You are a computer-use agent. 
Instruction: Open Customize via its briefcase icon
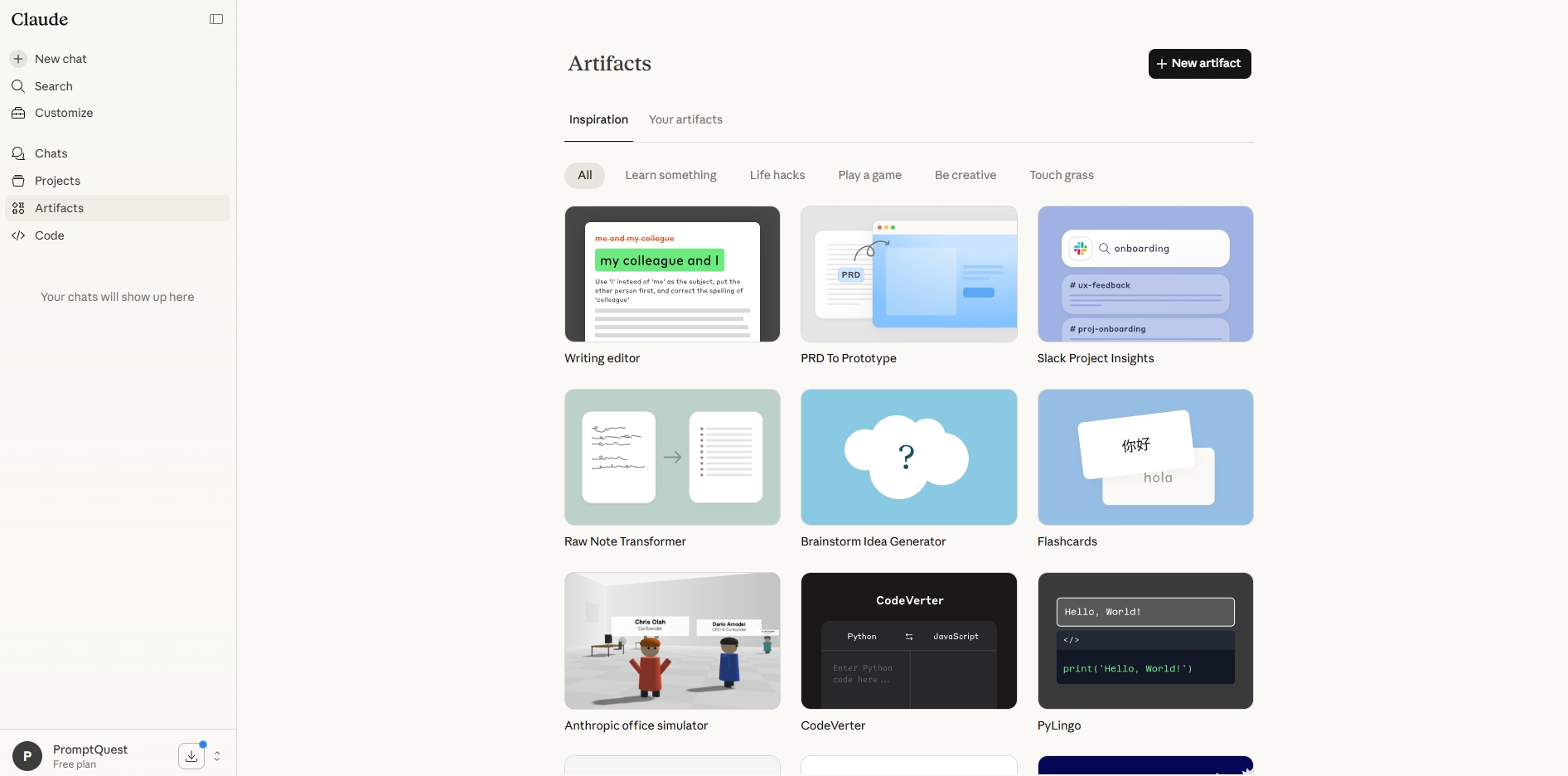(18, 113)
